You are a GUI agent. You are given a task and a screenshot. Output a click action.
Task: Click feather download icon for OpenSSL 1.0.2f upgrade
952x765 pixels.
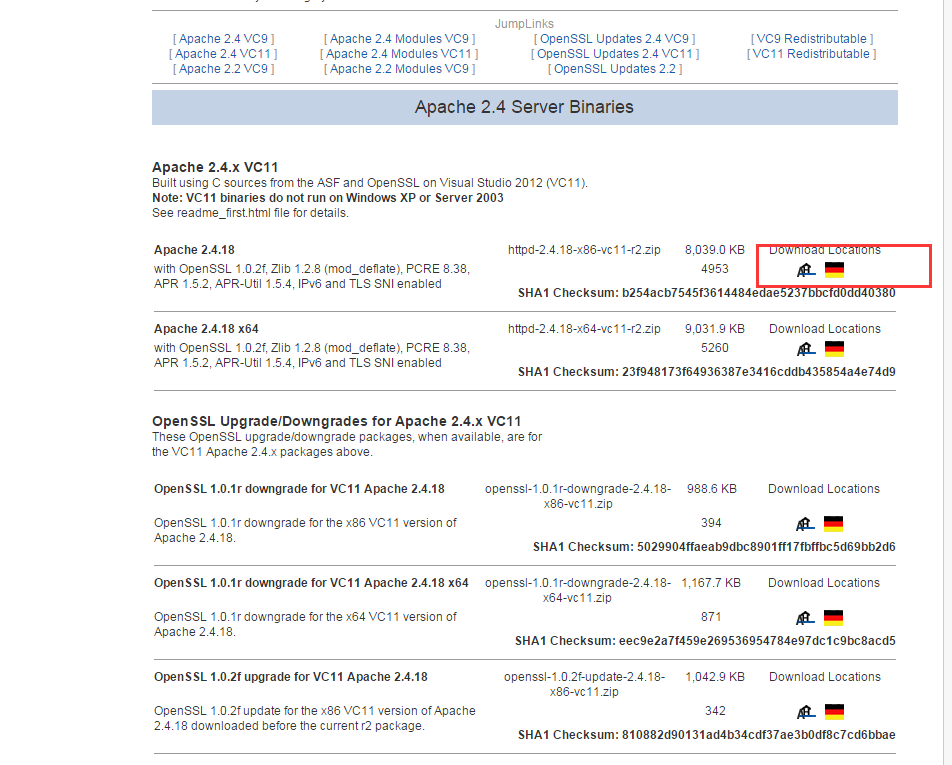pos(806,712)
